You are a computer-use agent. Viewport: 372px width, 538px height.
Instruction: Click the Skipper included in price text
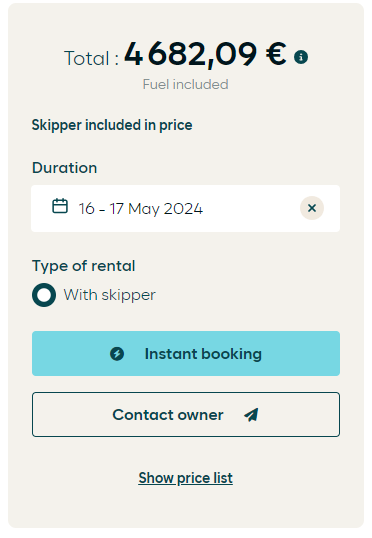[x=112, y=125]
